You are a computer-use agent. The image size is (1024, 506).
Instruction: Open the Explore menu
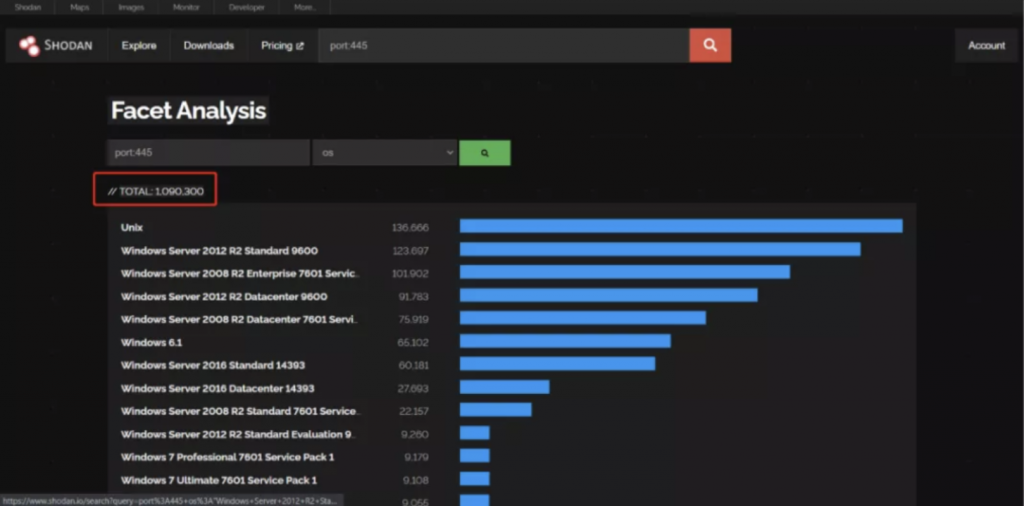coord(139,46)
